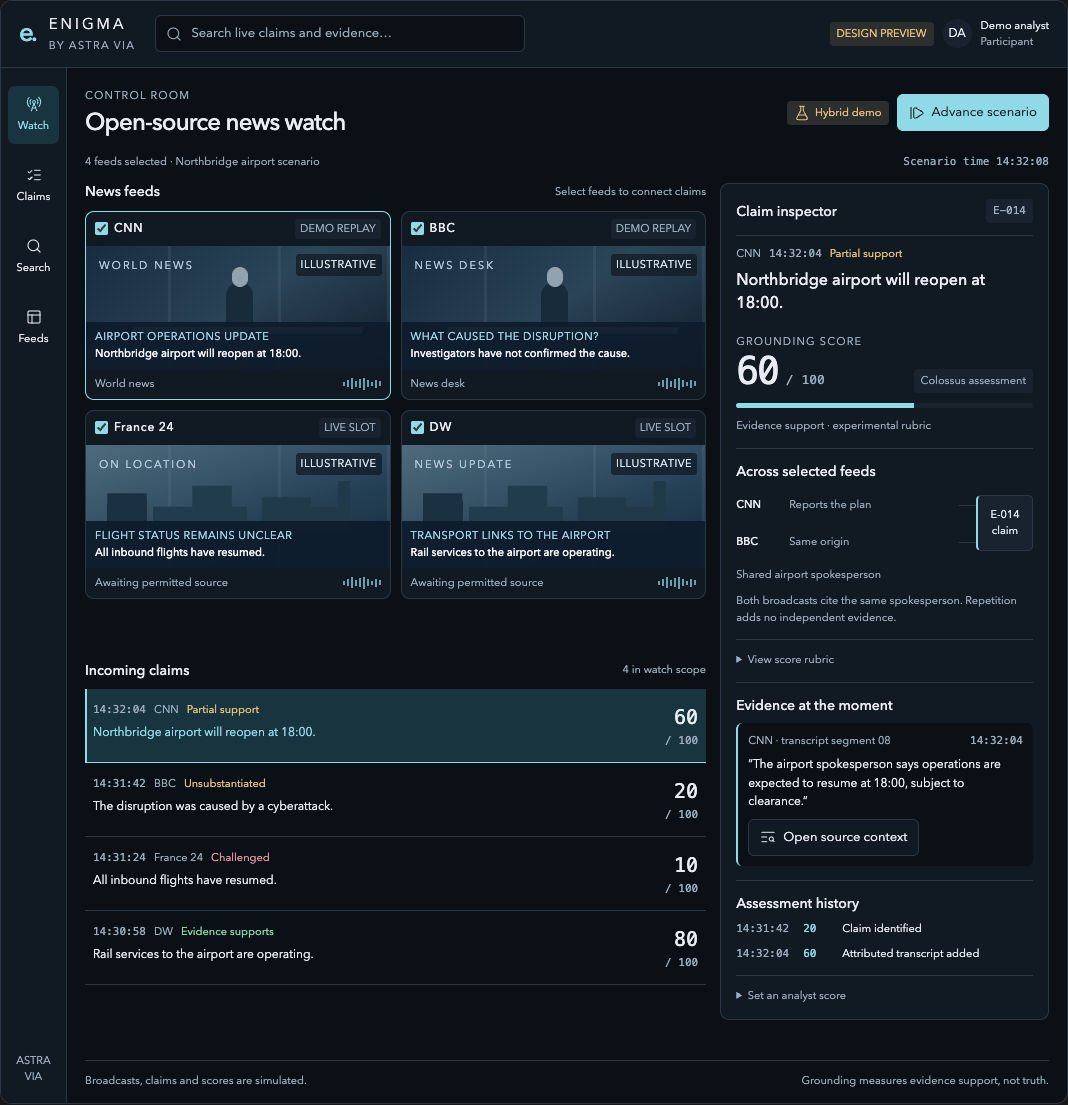
Task: Click the search magnifier icon in the search bar
Action: pyautogui.click(x=173, y=33)
